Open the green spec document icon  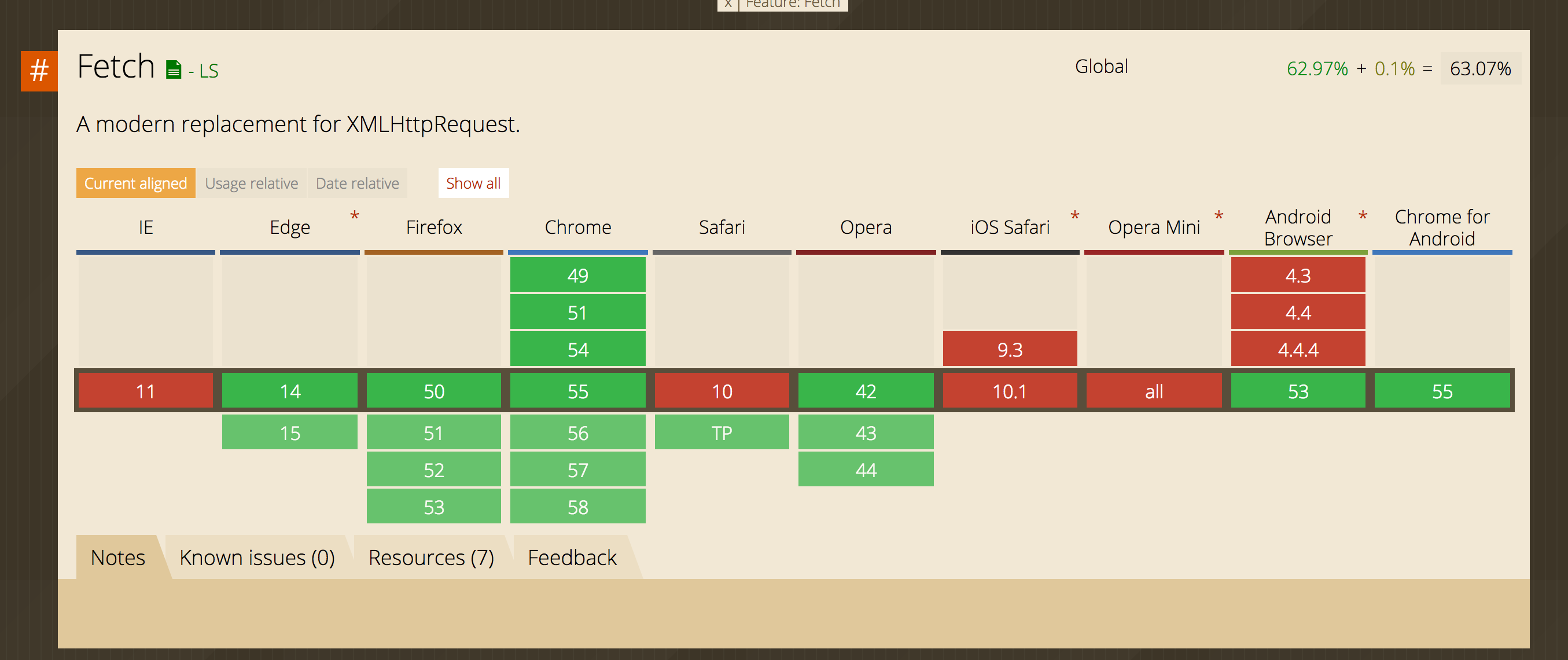(x=174, y=70)
